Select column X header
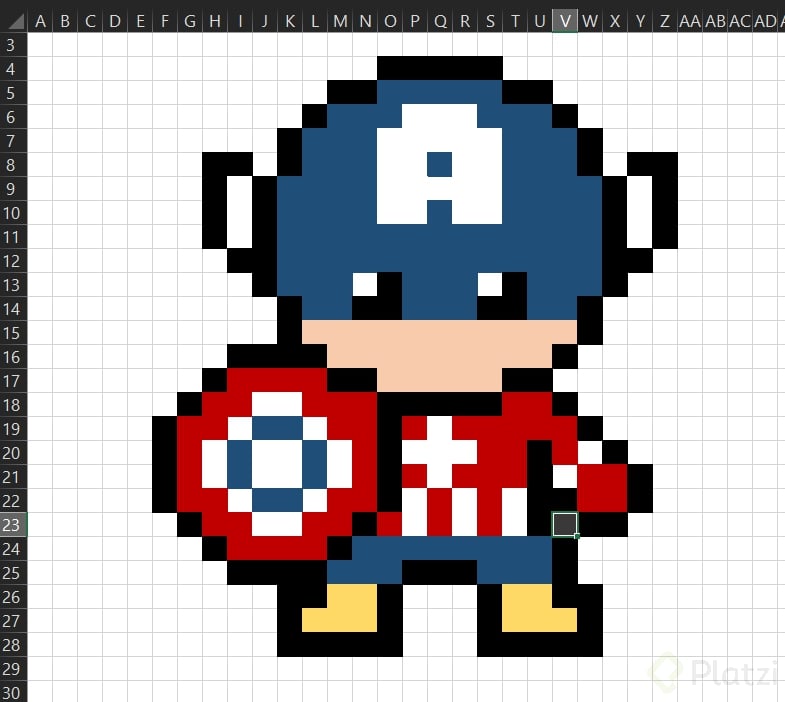Image resolution: width=785 pixels, height=702 pixels. 615,22
